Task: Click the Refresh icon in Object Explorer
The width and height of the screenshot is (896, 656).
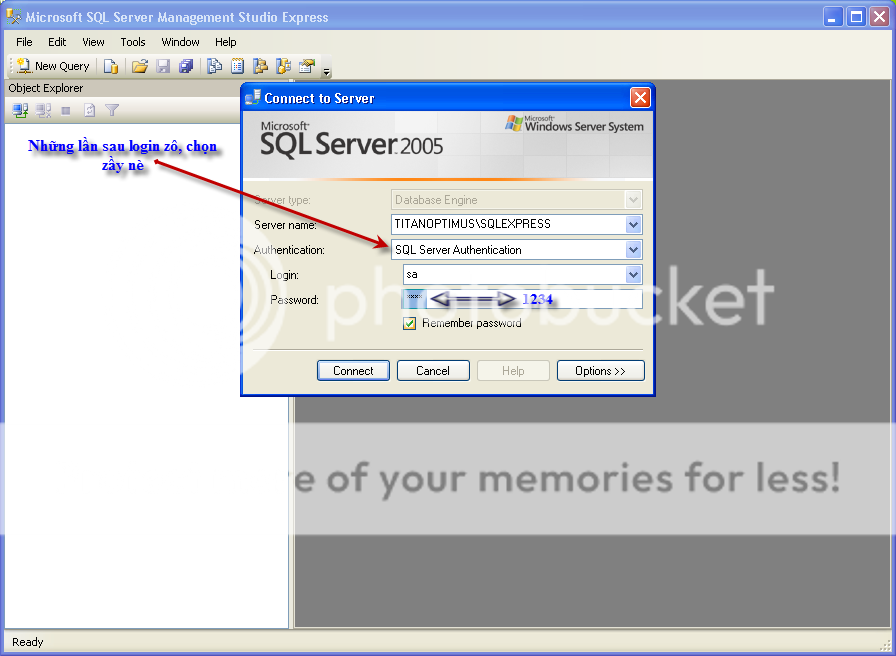Action: (x=89, y=110)
